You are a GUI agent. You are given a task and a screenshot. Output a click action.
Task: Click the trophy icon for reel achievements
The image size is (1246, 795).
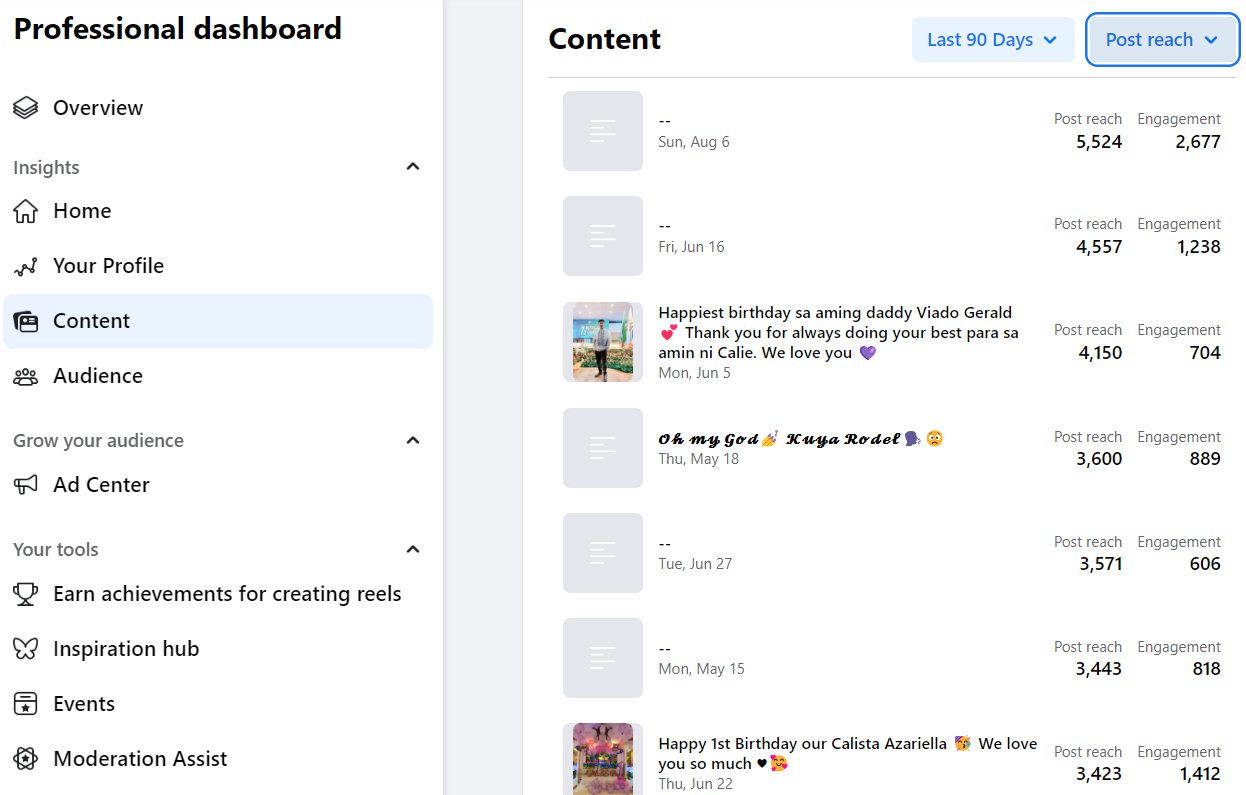pyautogui.click(x=26, y=594)
